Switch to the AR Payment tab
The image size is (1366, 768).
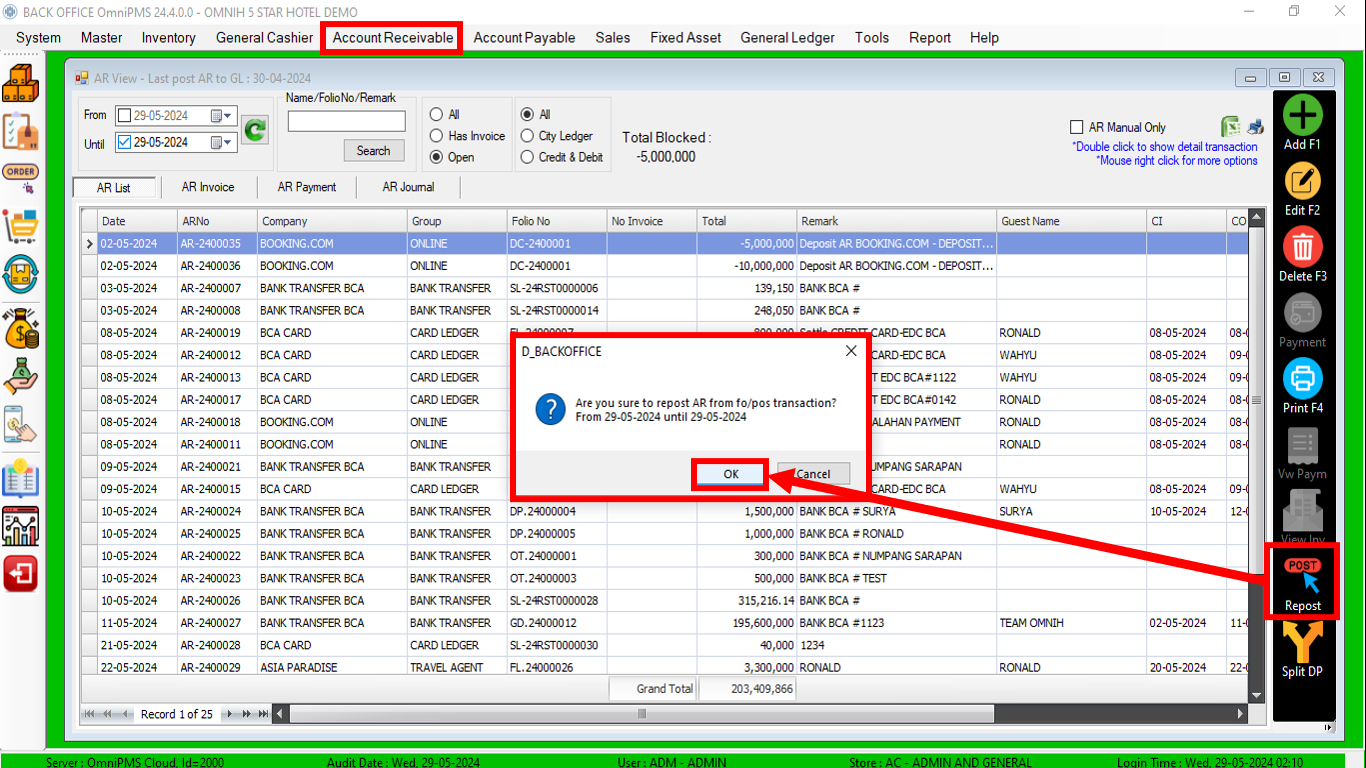pos(307,187)
